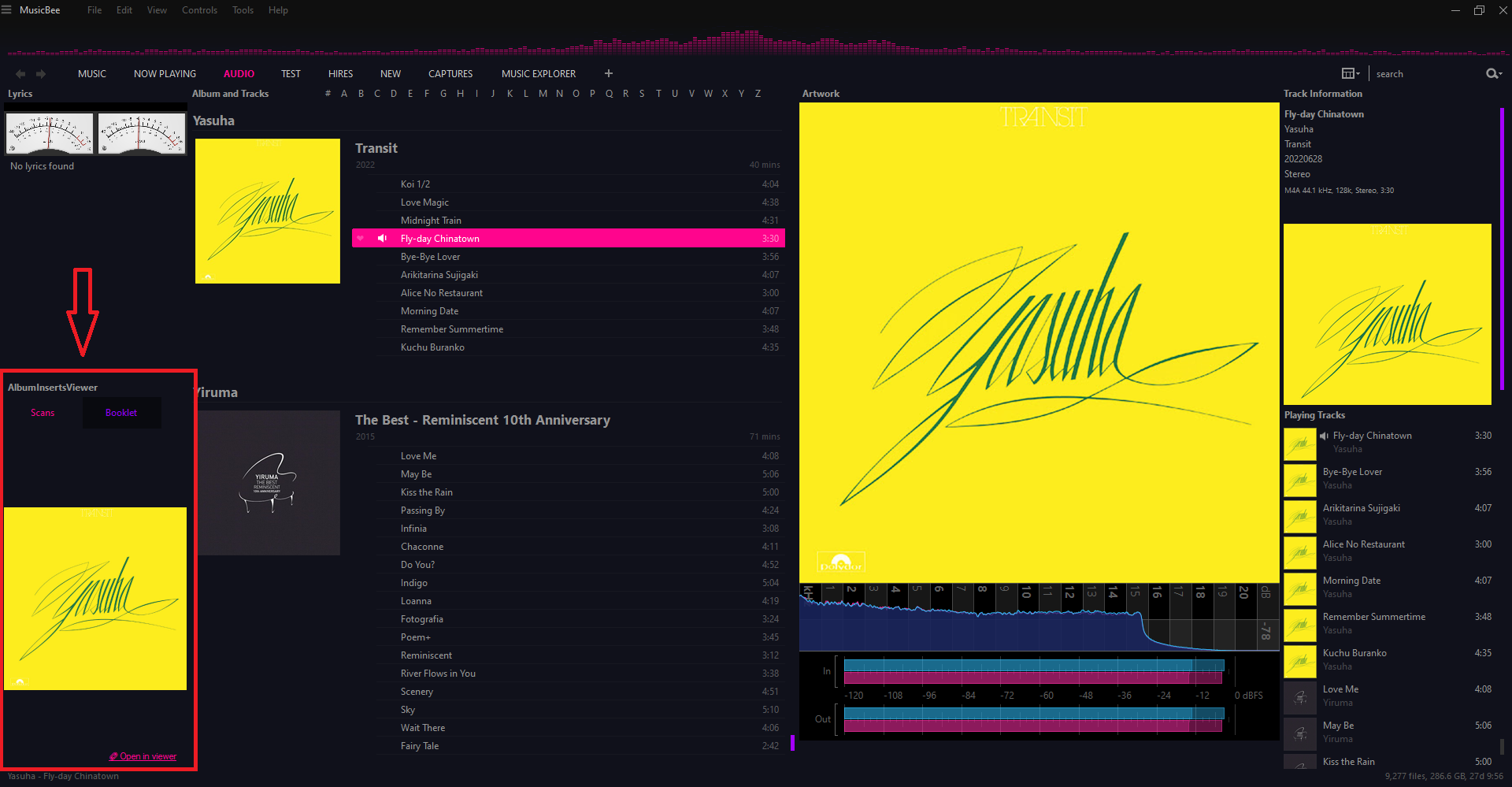This screenshot has width=1512, height=787.
Task: Jump to the # section
Action: (x=328, y=94)
